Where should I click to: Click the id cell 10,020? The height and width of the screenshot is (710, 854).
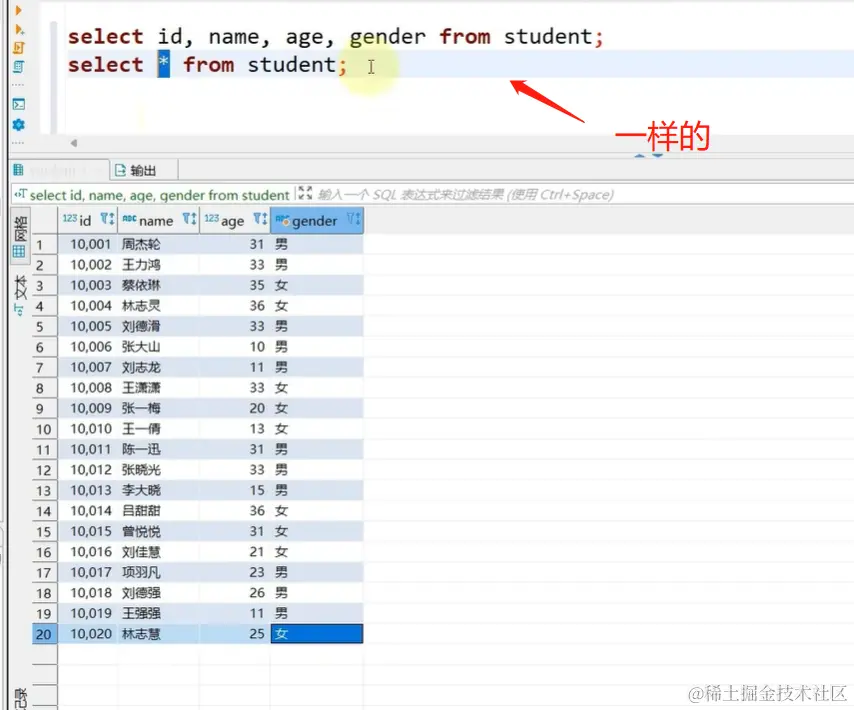tap(88, 634)
